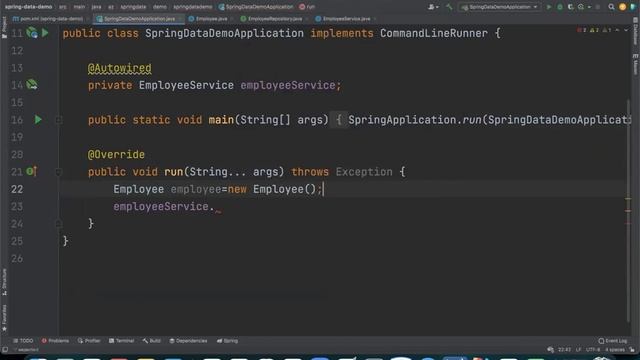Click the autowired bean gutter icon on line 14
This screenshot has width=640, height=360.
[32, 85]
